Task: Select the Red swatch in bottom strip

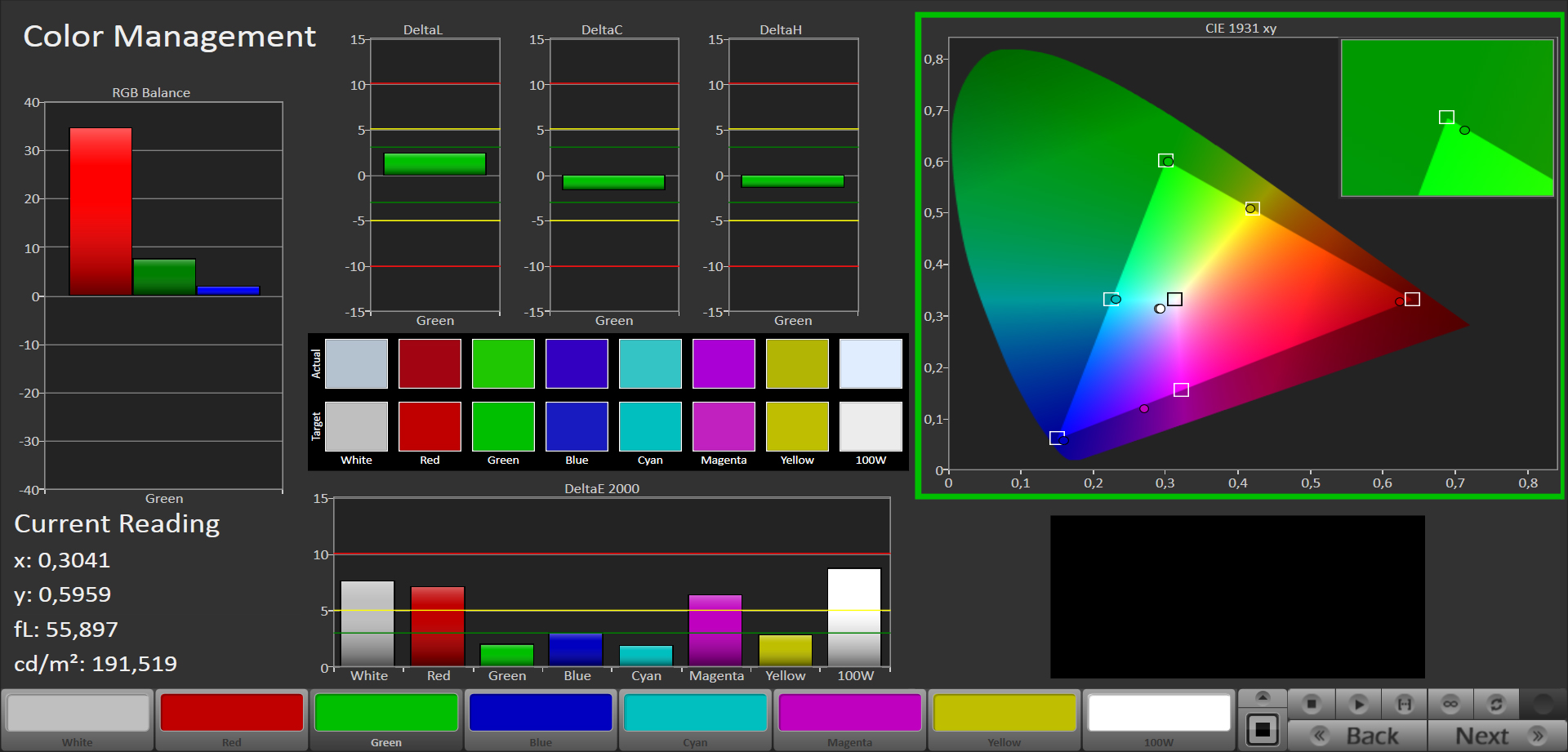Action: (x=232, y=714)
